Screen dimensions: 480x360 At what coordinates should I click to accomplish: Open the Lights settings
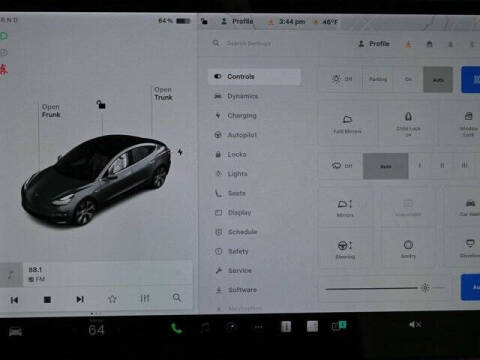click(231, 174)
